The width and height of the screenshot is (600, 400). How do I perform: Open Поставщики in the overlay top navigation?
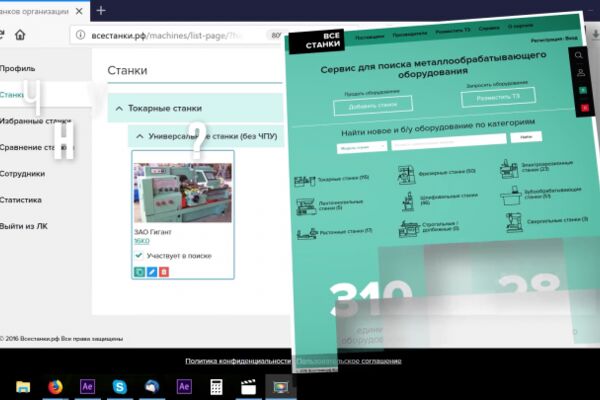coord(369,37)
